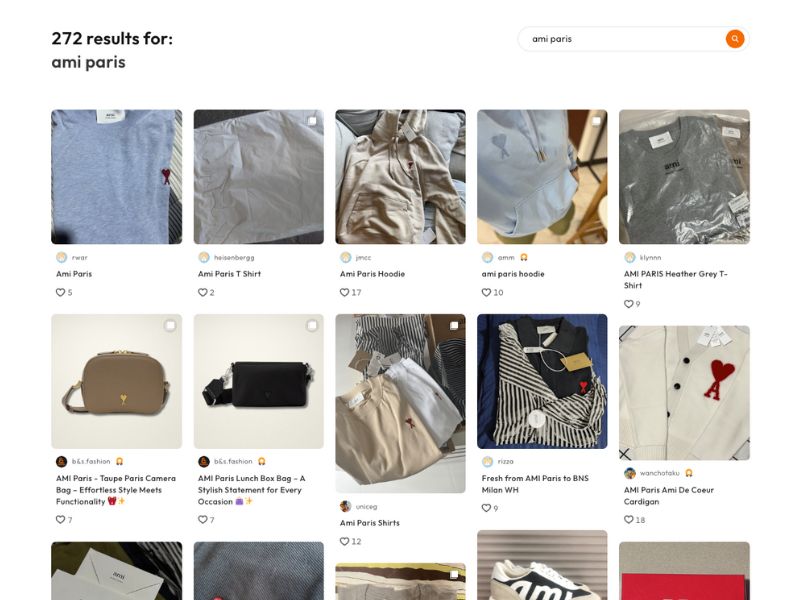
Task: Click the orange search button
Action: tap(735, 39)
